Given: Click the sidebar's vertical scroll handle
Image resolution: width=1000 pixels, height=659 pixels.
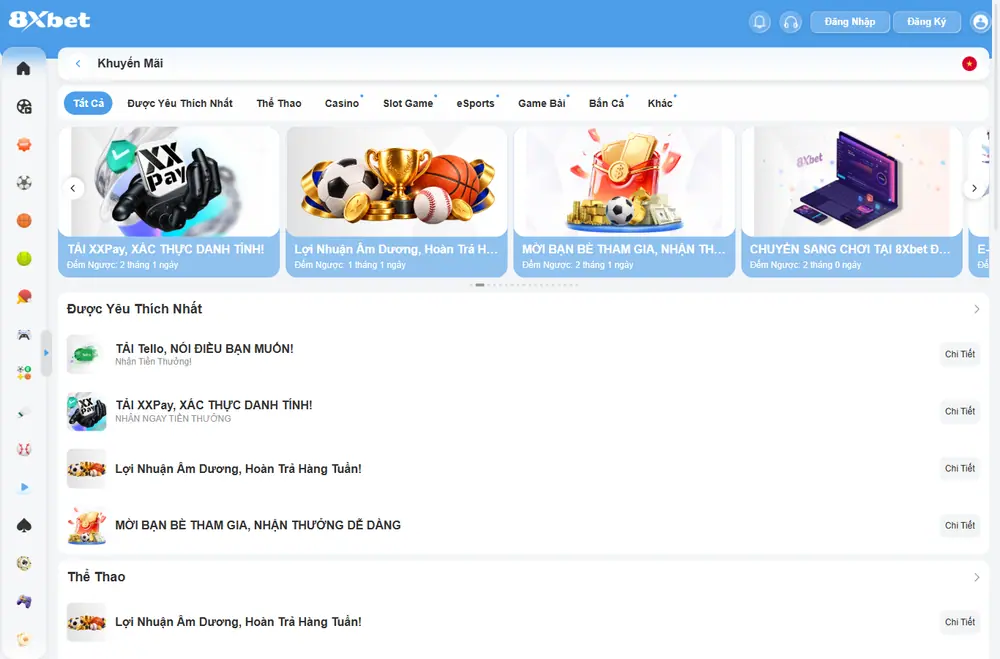Looking at the screenshot, I should click(46, 353).
